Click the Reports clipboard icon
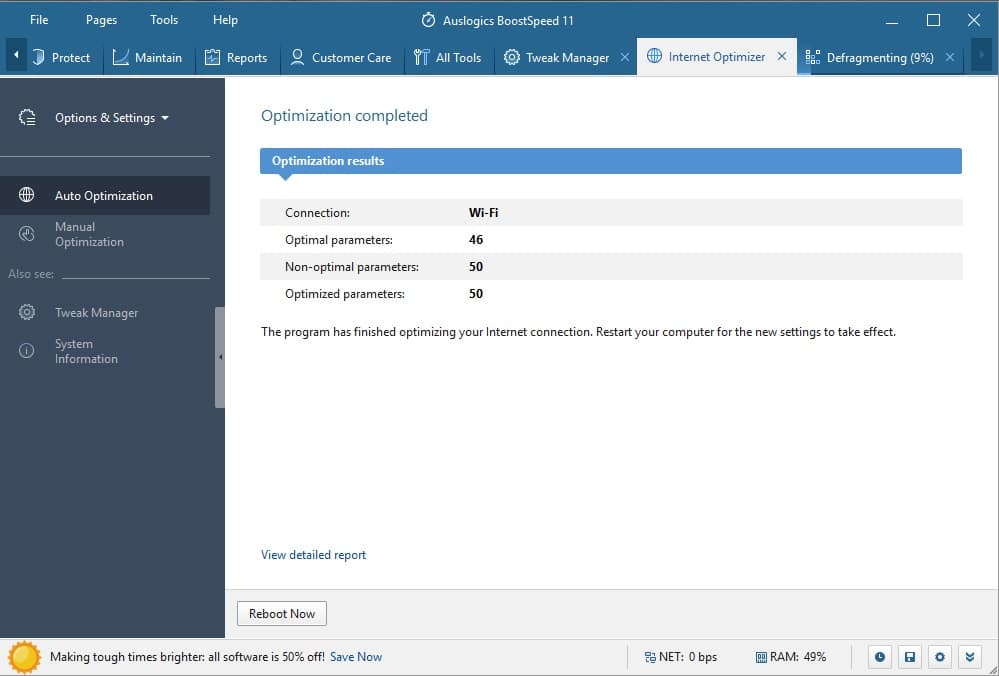The width and height of the screenshot is (999, 676). [212, 57]
